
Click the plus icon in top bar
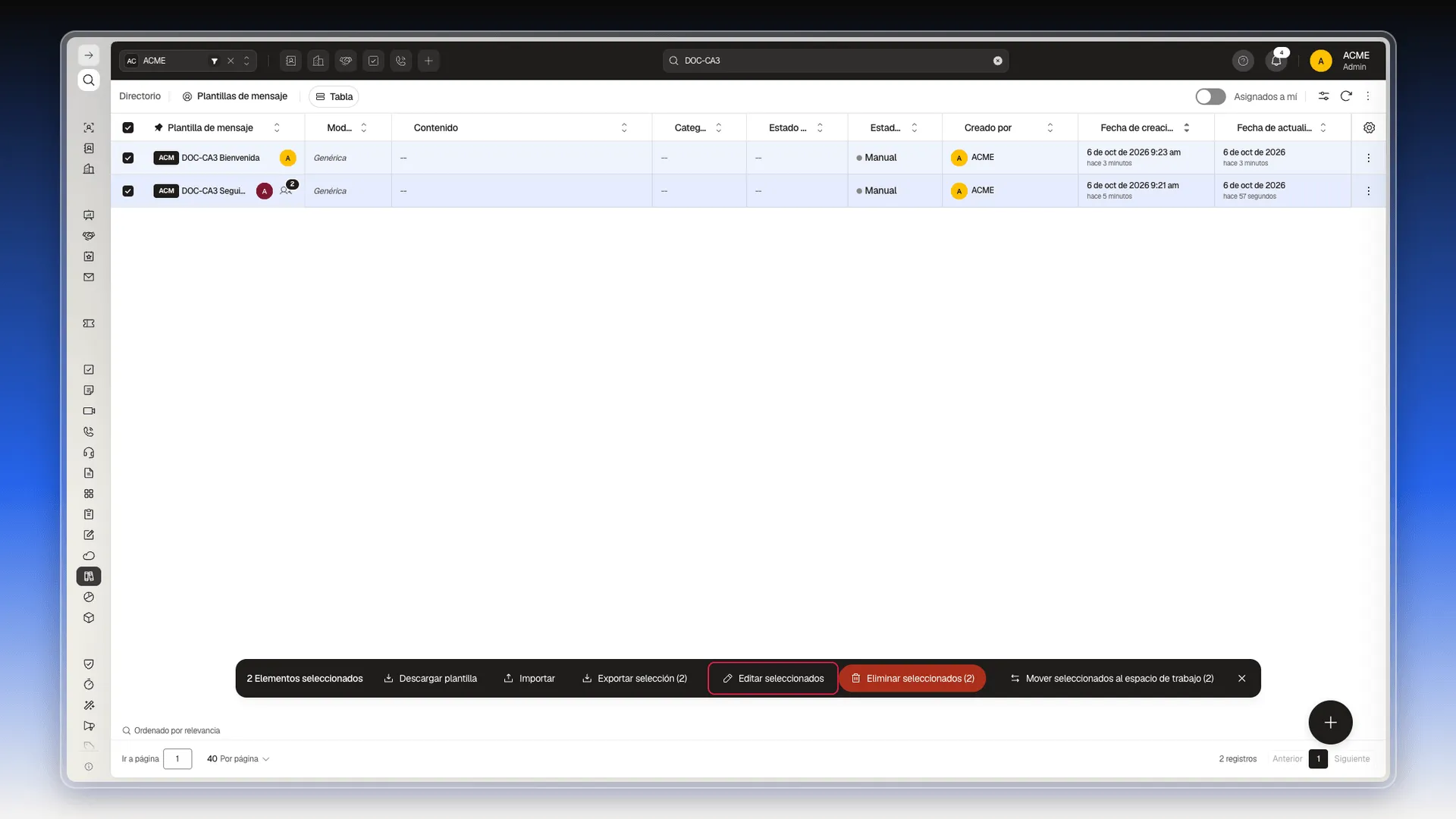(x=428, y=61)
